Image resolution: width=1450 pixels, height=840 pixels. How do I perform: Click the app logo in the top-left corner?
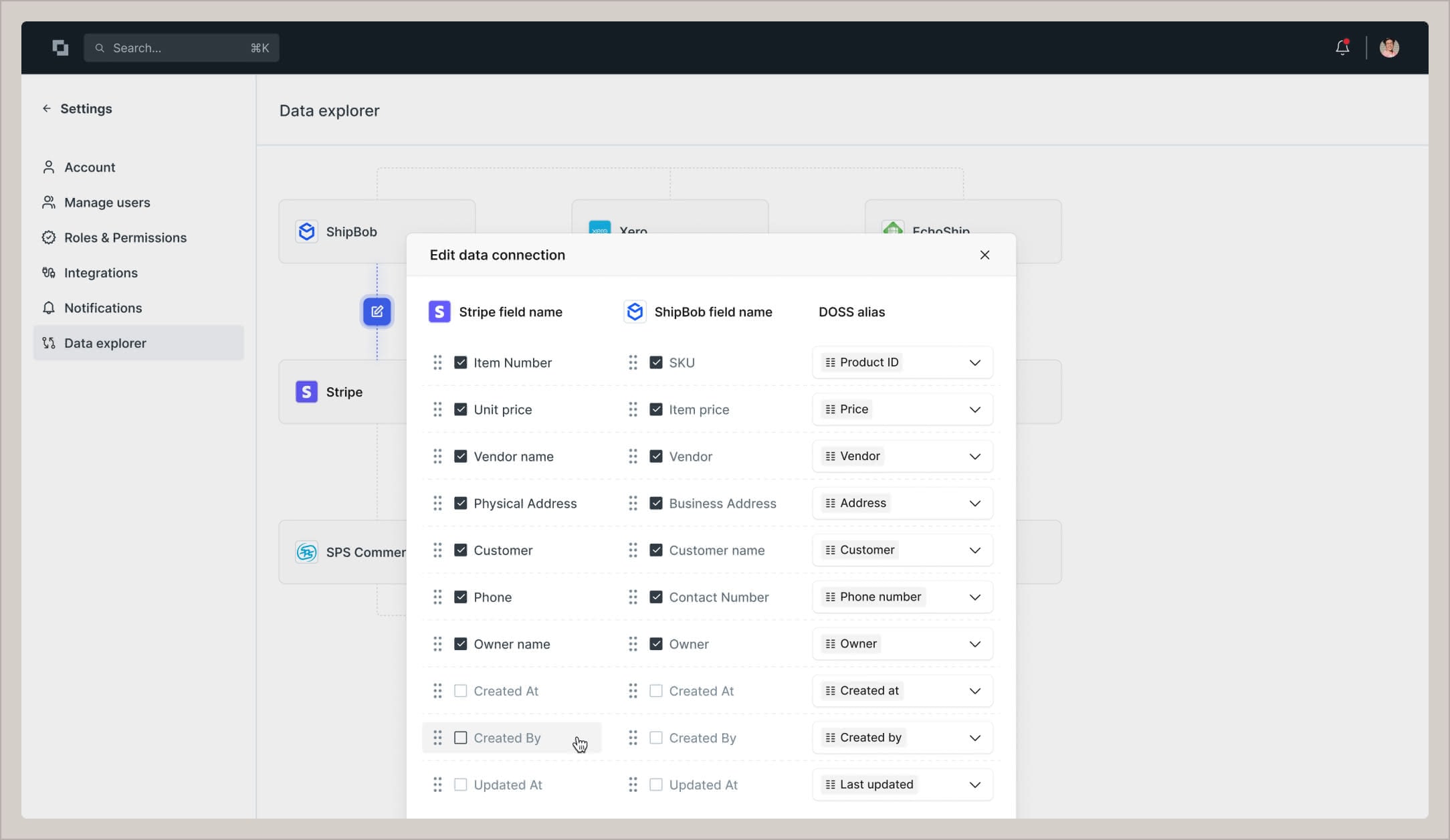point(60,47)
